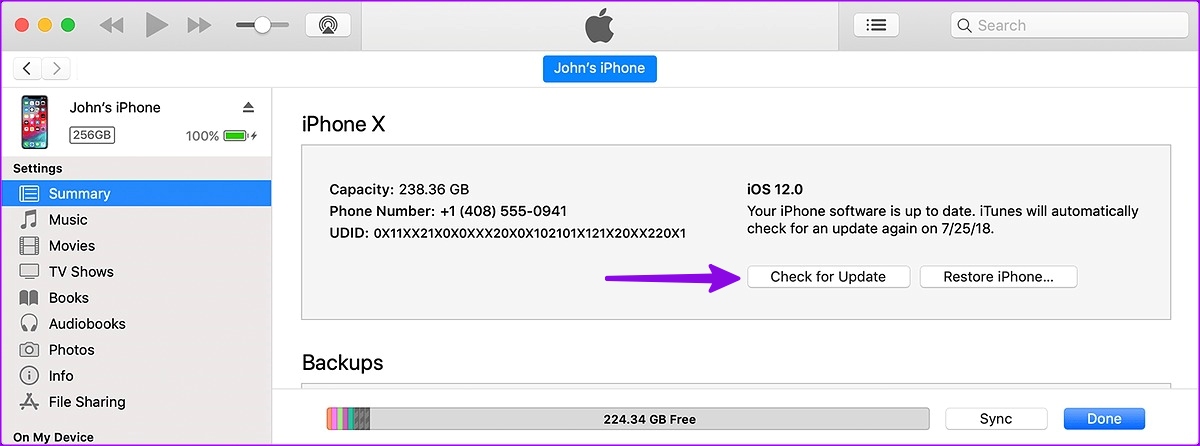1200x446 pixels.
Task: Open File Sharing settings
Action: point(87,402)
